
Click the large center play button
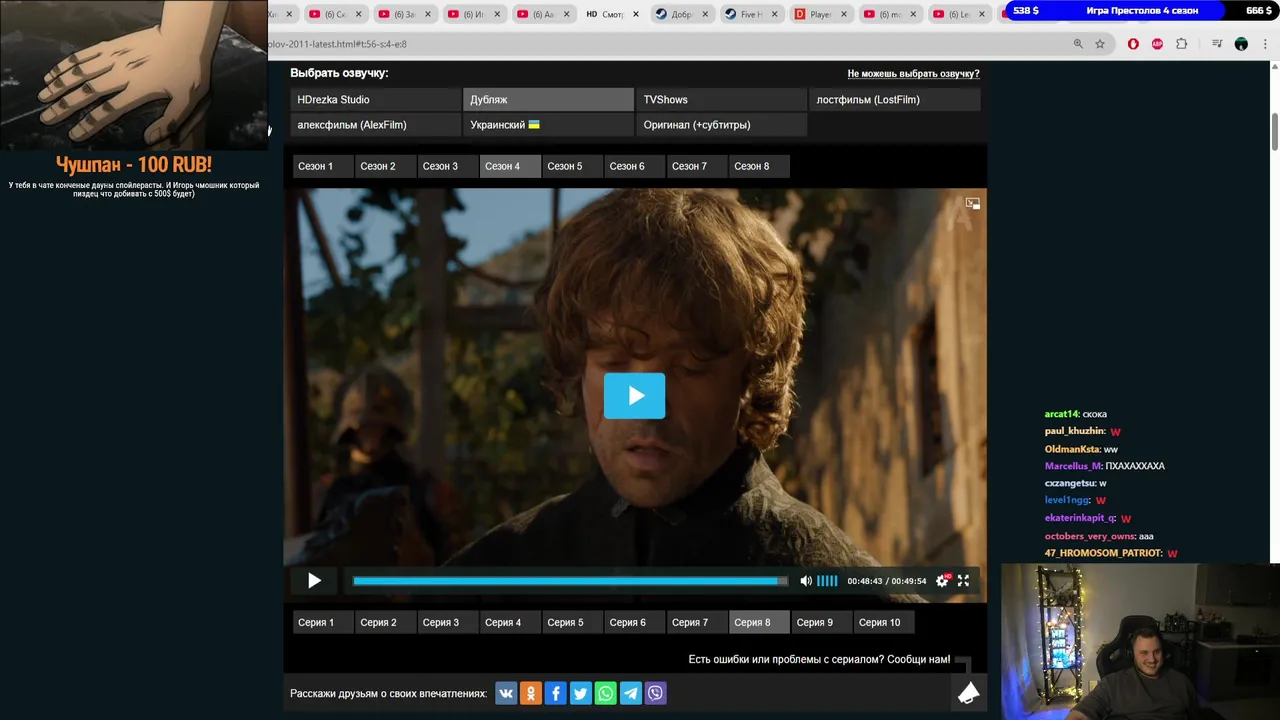pyautogui.click(x=634, y=396)
